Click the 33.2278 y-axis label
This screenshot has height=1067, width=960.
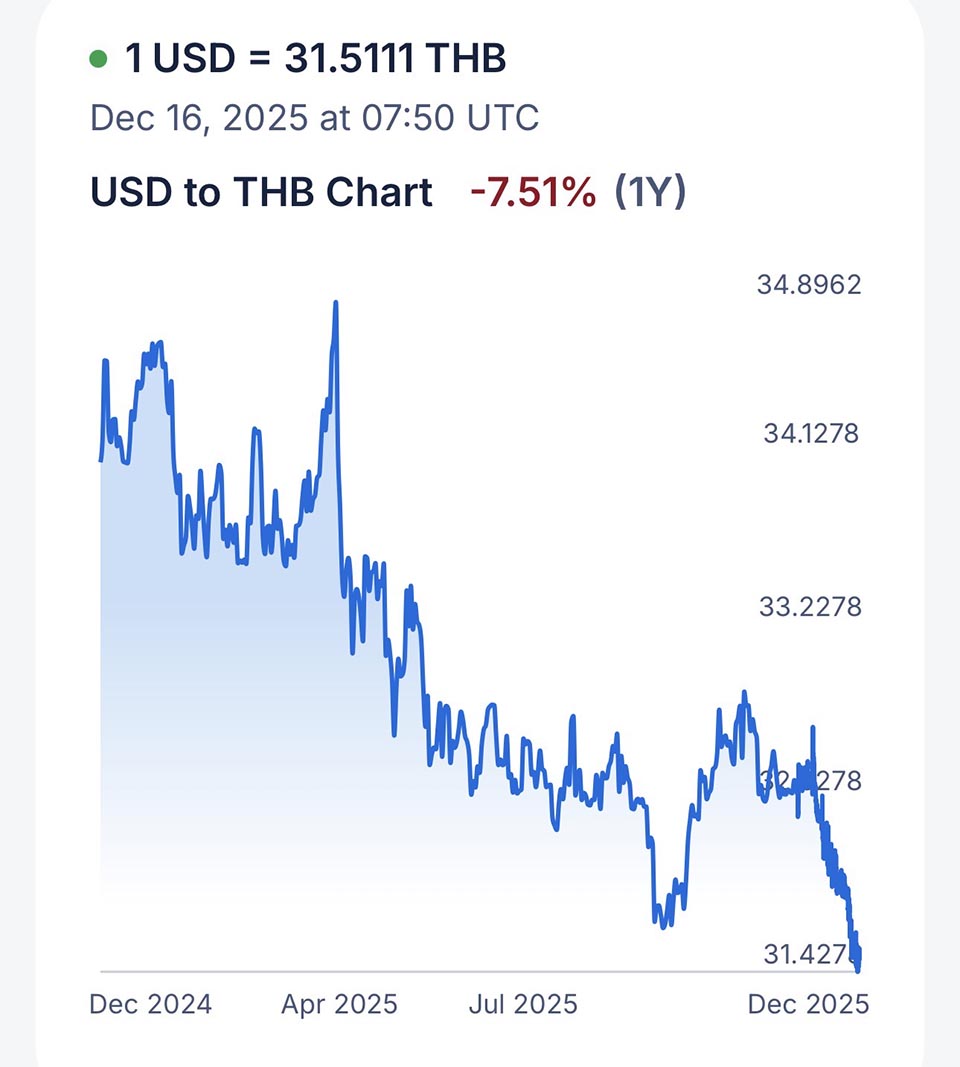tap(810, 607)
